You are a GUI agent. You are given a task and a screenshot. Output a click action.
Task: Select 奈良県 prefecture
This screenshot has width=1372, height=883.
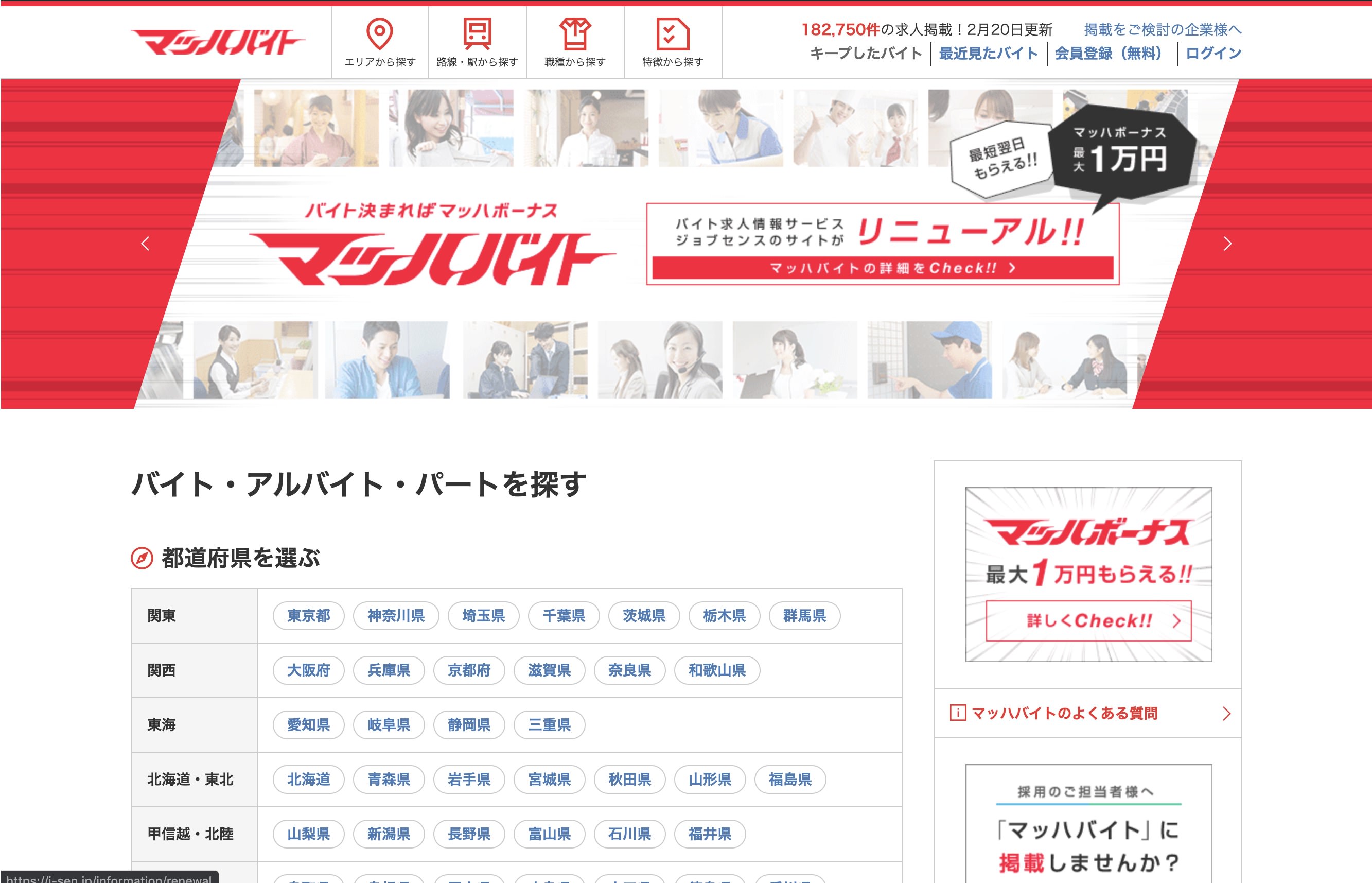629,670
